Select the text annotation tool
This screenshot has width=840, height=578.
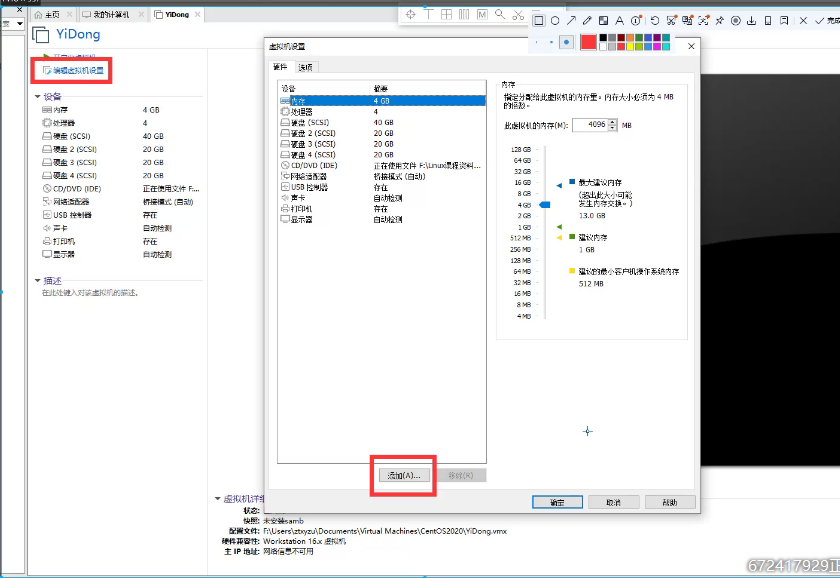(x=619, y=21)
